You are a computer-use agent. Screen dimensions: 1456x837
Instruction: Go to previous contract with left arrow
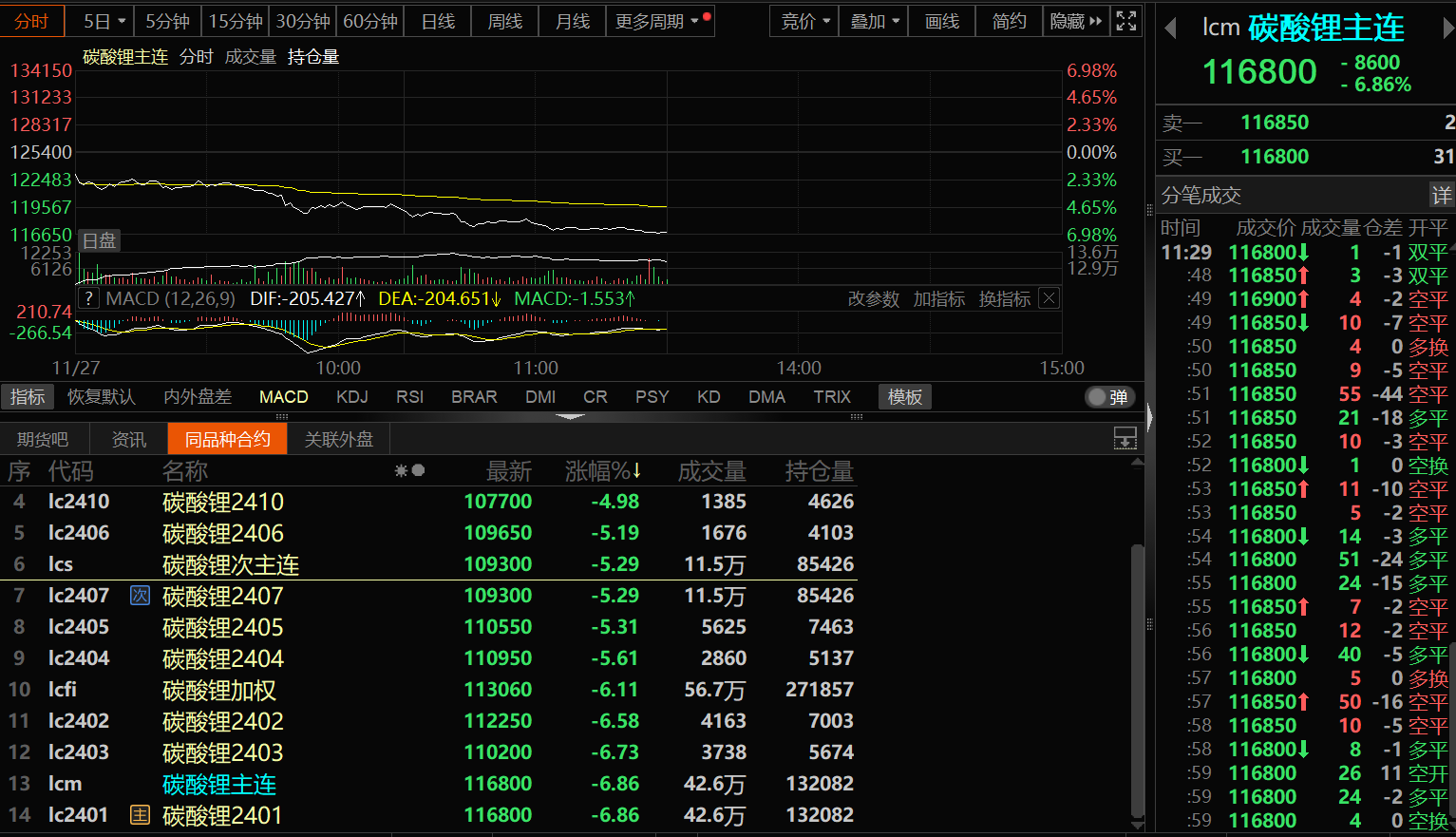1170,29
